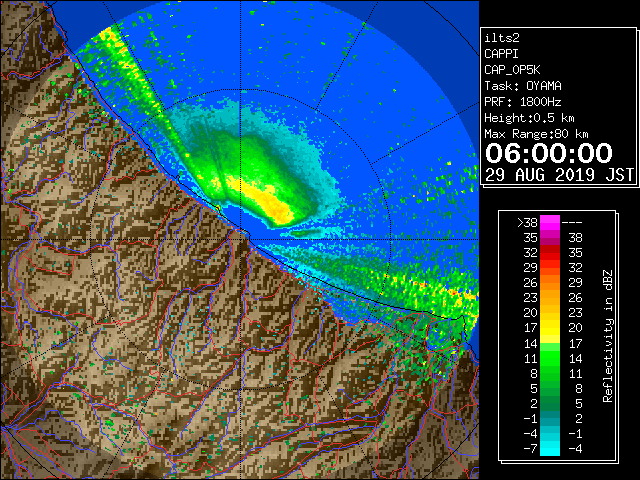Pick the magenta swatch atop the legend
This screenshot has width=640, height=480.
point(550,222)
